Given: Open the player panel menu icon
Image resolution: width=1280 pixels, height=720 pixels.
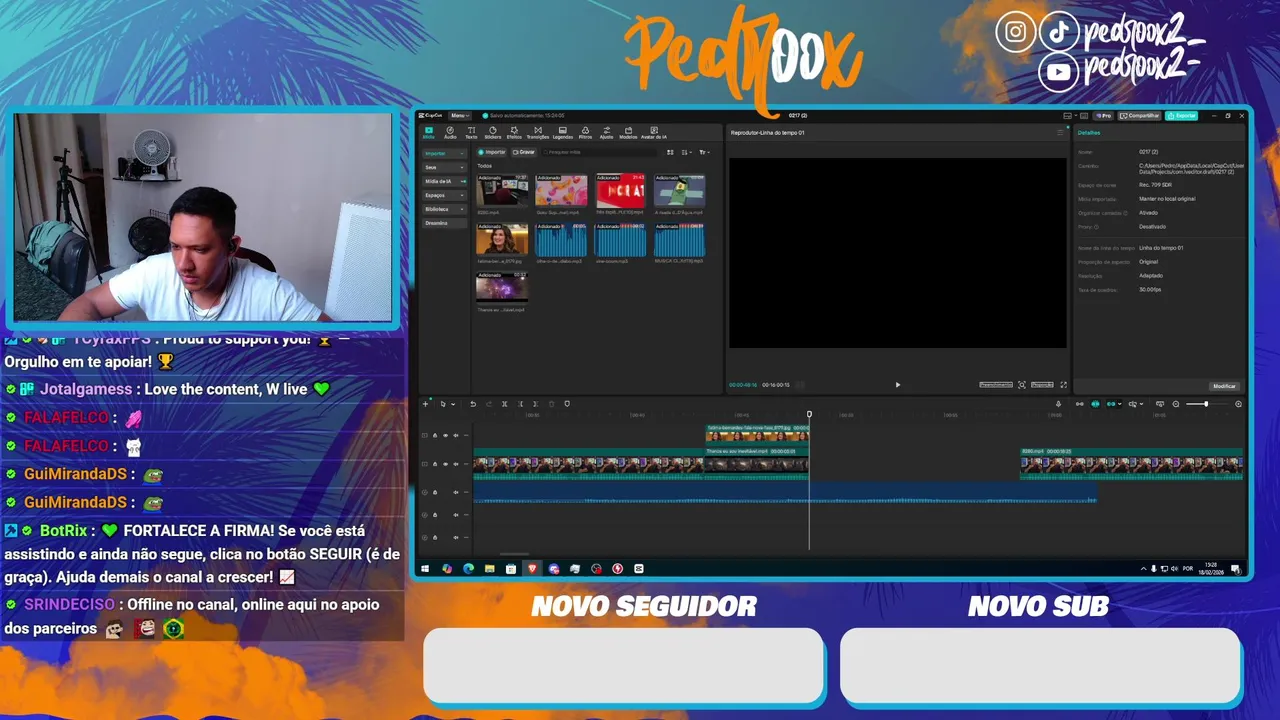Looking at the screenshot, I should pos(1061,132).
